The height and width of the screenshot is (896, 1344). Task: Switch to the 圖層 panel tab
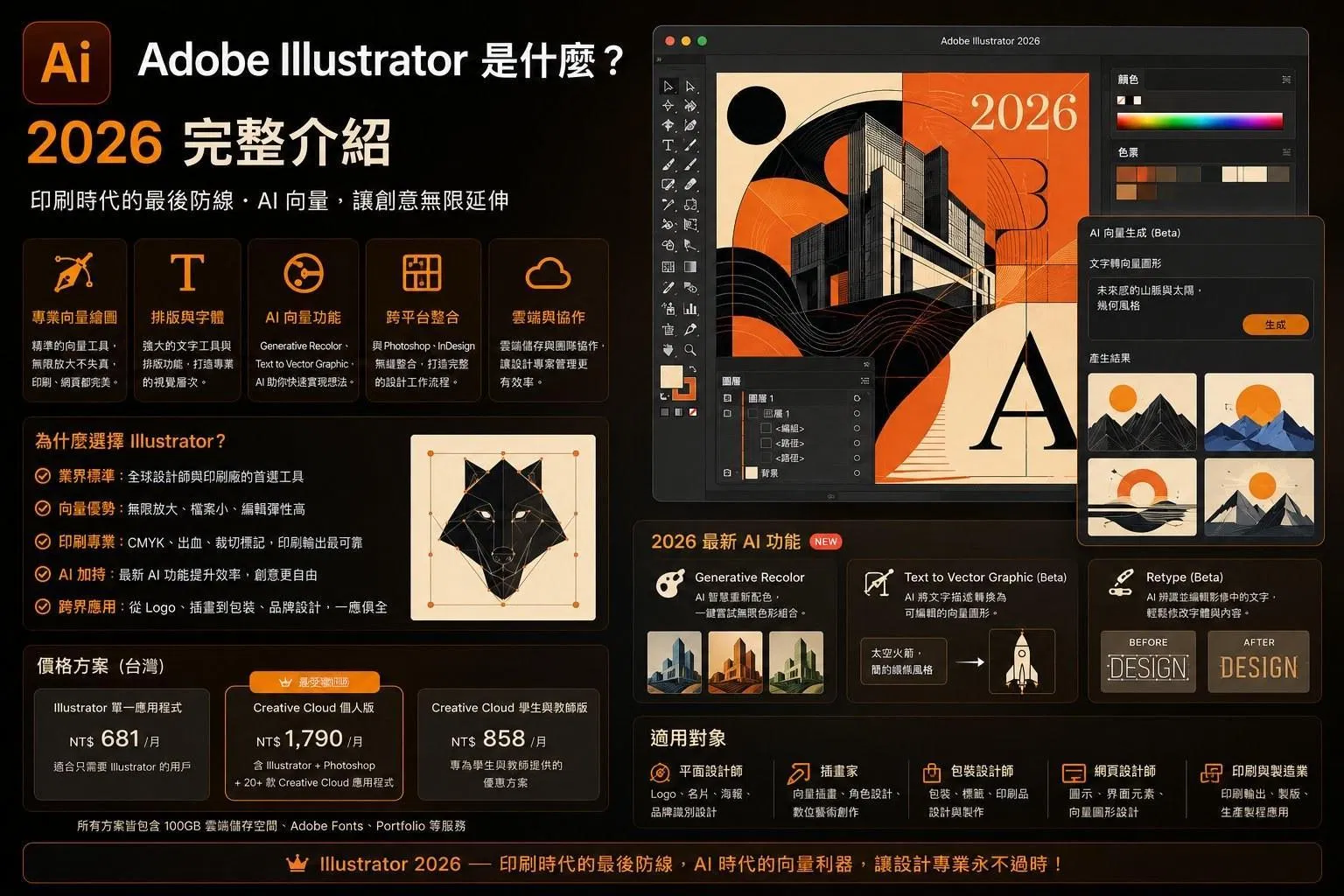pos(731,381)
